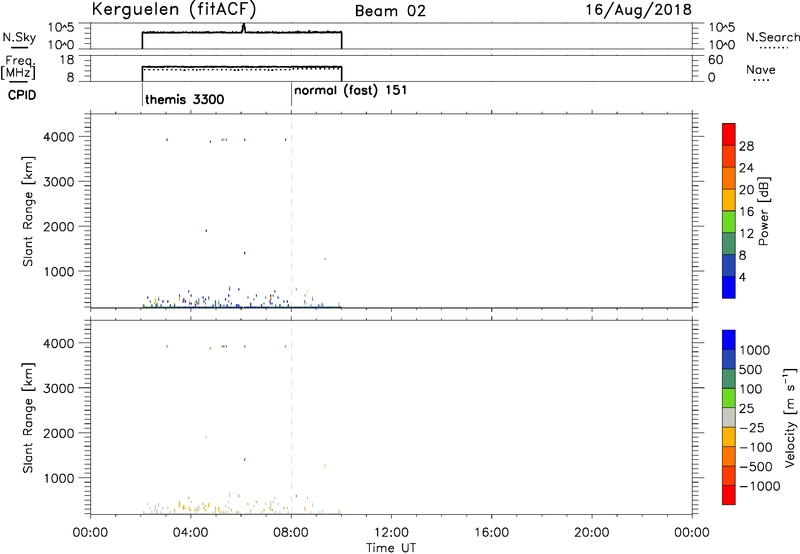
Task: Click the 'Velocity [m s-1]' colorbar label
Action: [790, 417]
